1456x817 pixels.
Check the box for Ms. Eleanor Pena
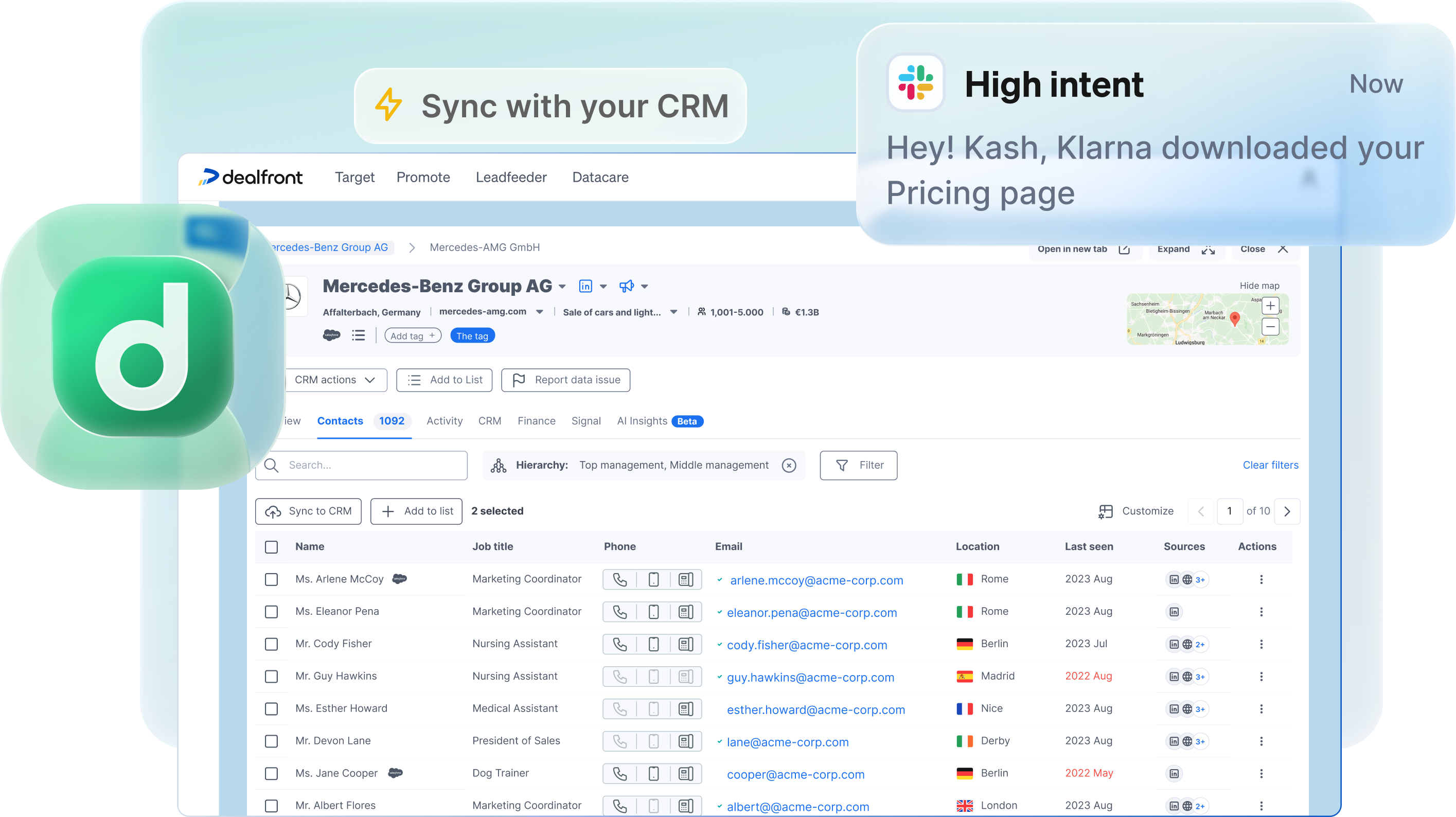(x=271, y=612)
